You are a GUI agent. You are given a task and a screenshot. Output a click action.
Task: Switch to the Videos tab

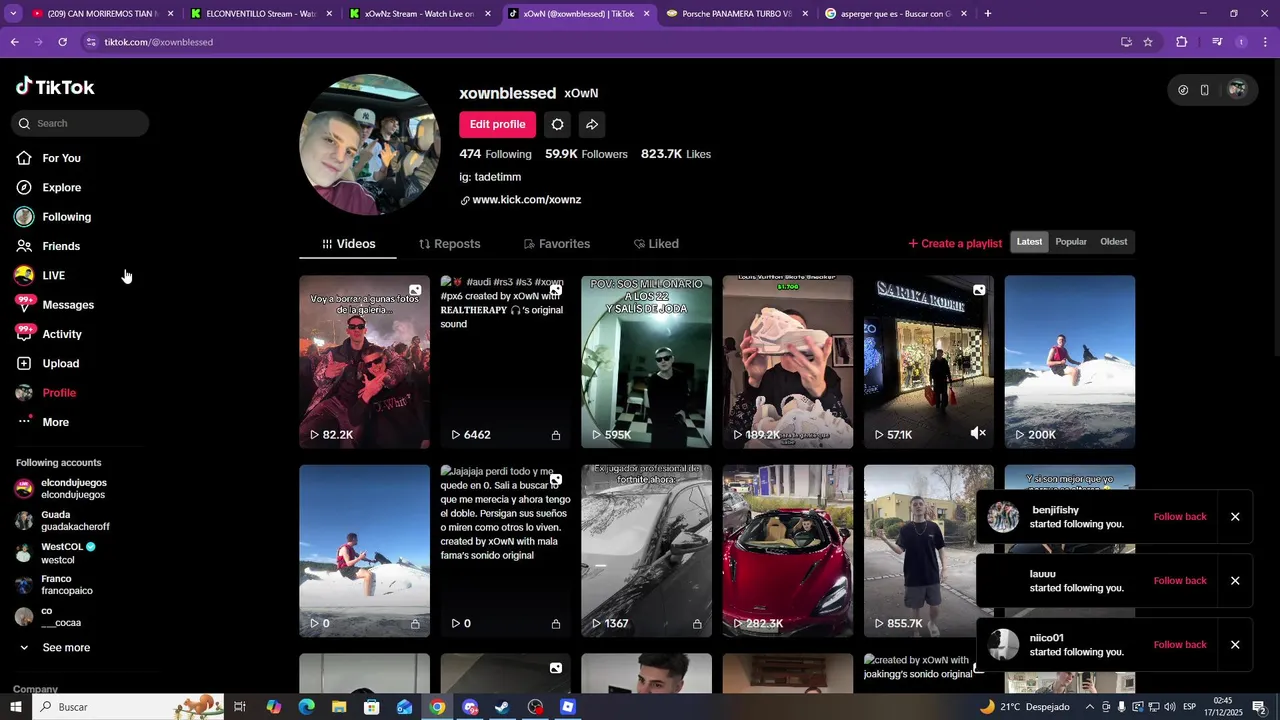pos(348,244)
